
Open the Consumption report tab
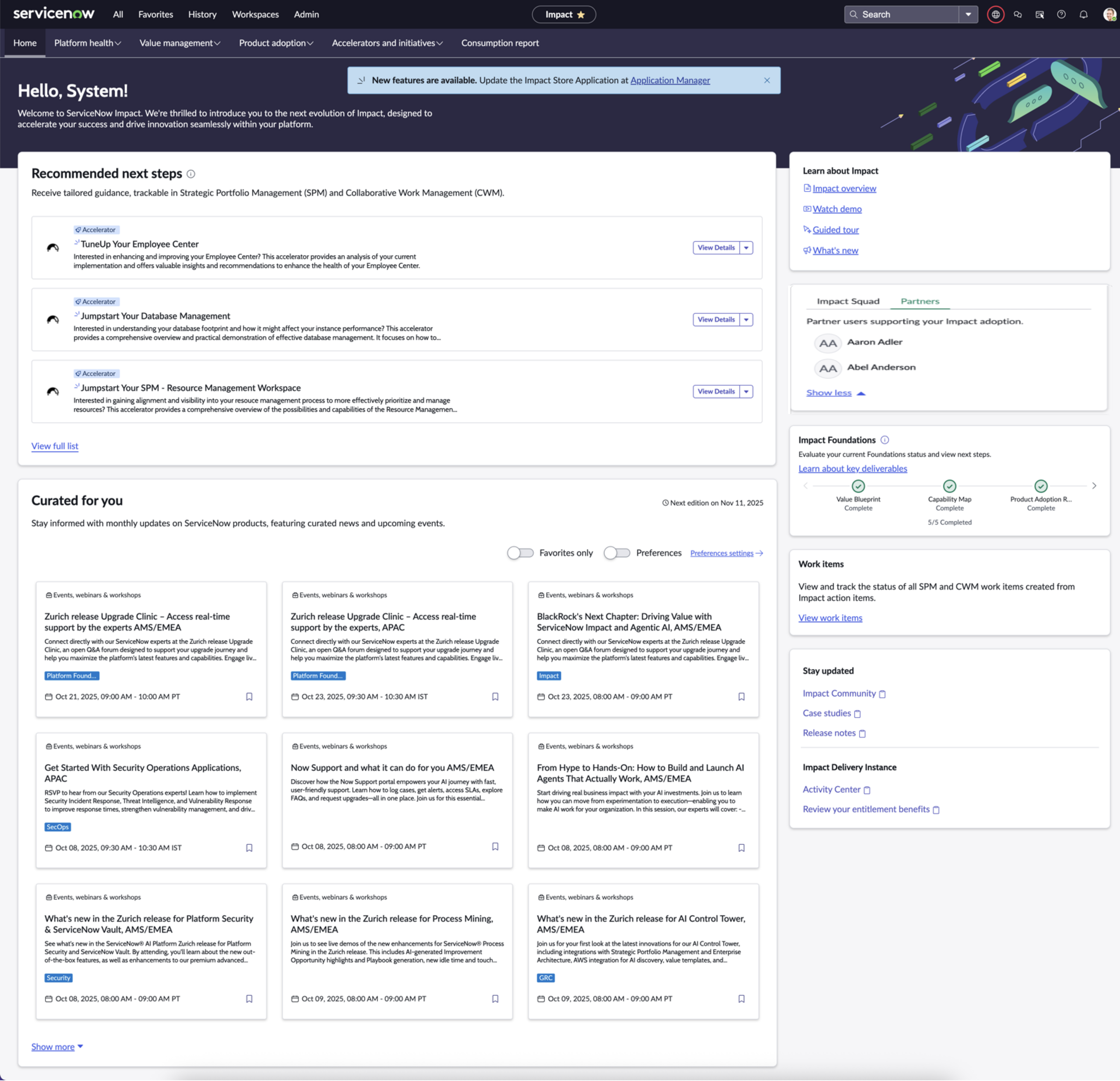(500, 43)
